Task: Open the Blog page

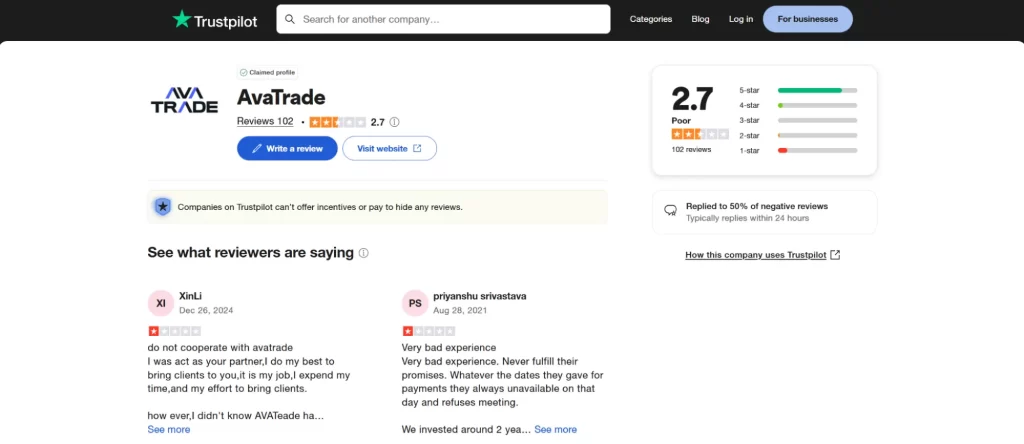Action: pyautogui.click(x=700, y=19)
